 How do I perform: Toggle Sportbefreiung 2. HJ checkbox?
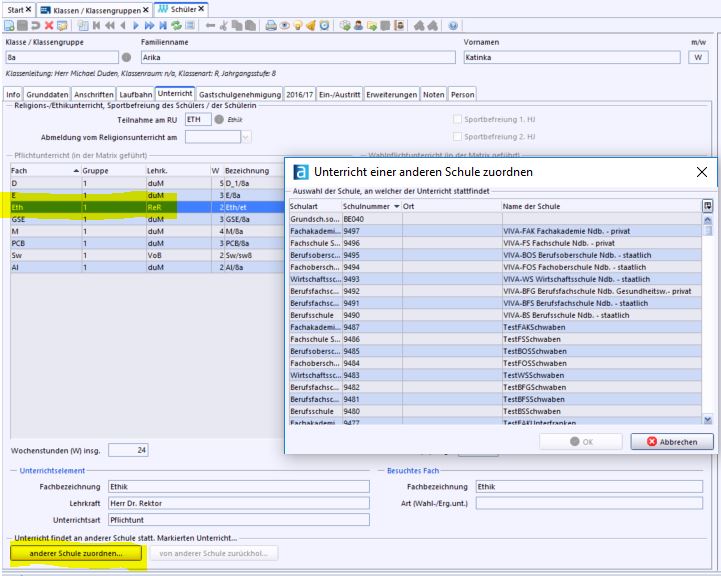[457, 137]
